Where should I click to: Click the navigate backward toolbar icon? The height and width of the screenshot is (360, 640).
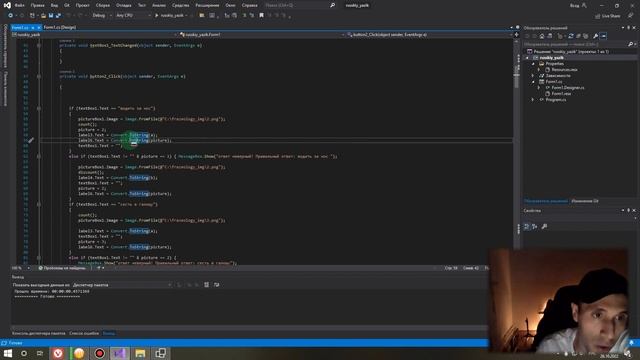(10, 16)
